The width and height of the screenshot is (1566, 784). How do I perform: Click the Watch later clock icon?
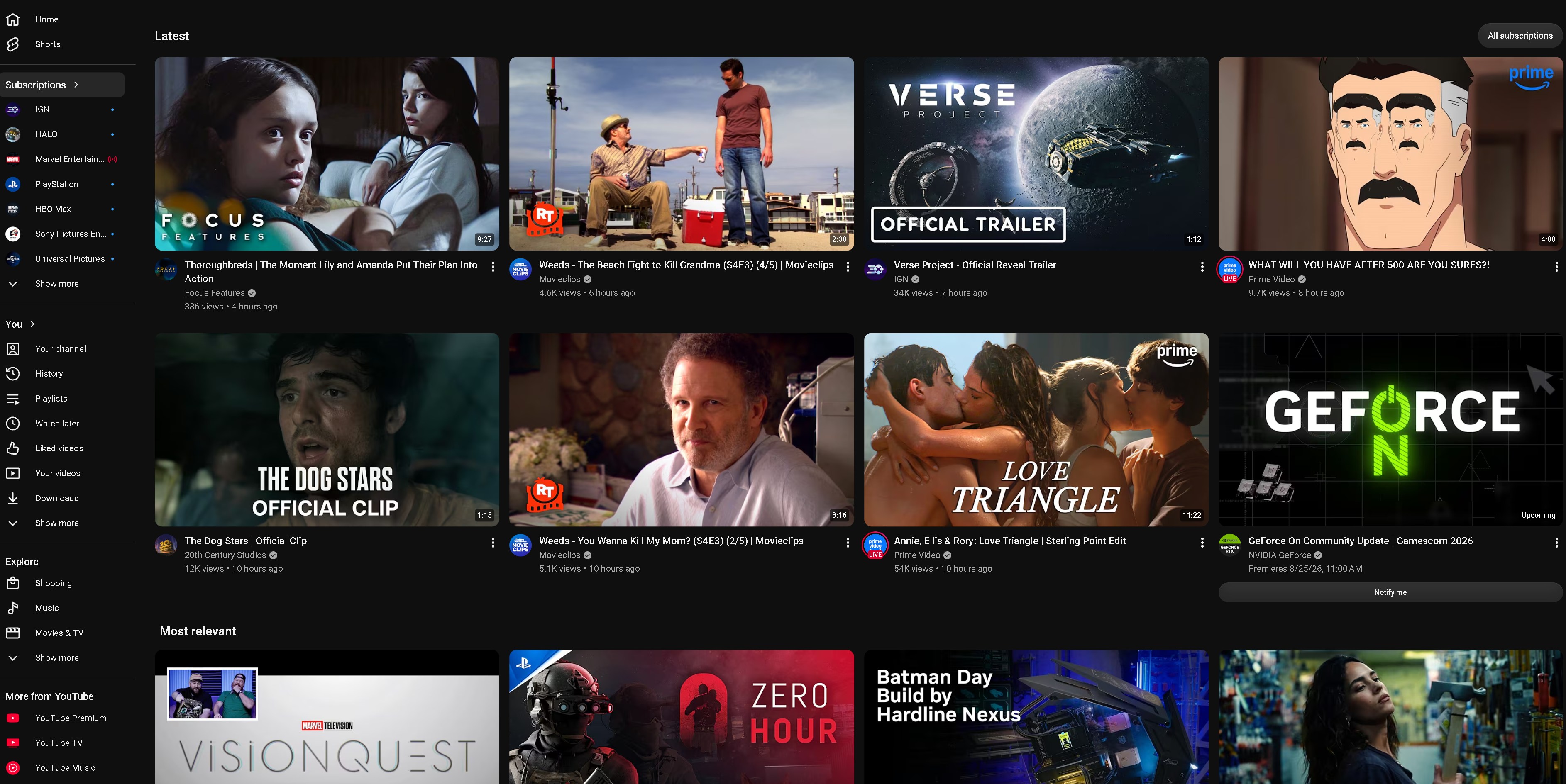(x=13, y=424)
